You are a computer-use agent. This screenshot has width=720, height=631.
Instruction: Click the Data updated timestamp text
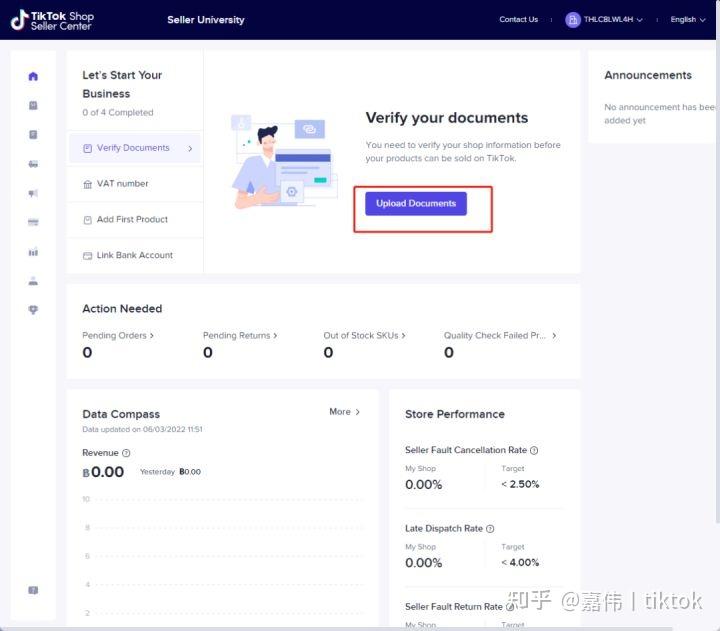tap(142, 429)
